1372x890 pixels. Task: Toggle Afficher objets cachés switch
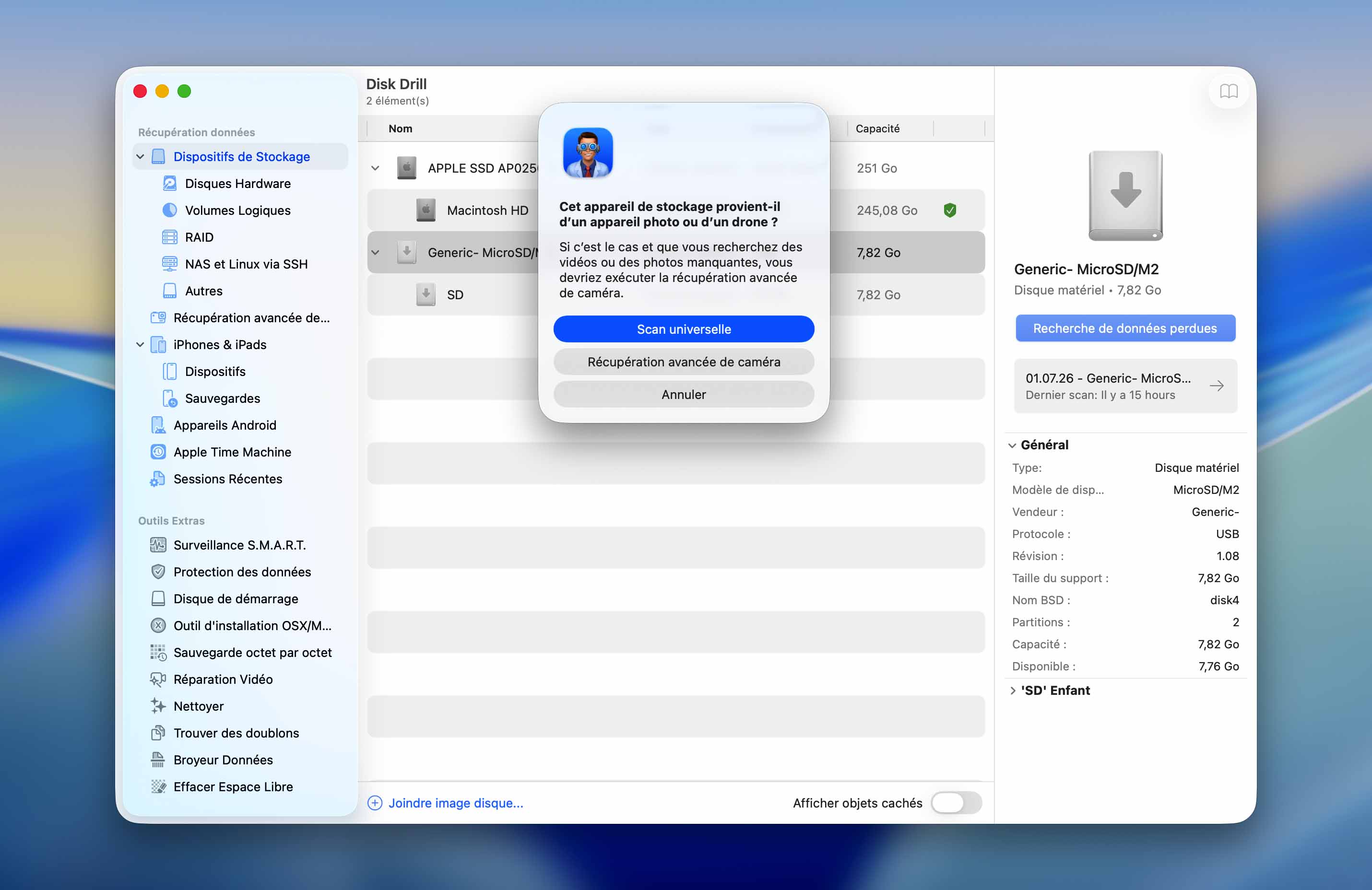[x=956, y=803]
